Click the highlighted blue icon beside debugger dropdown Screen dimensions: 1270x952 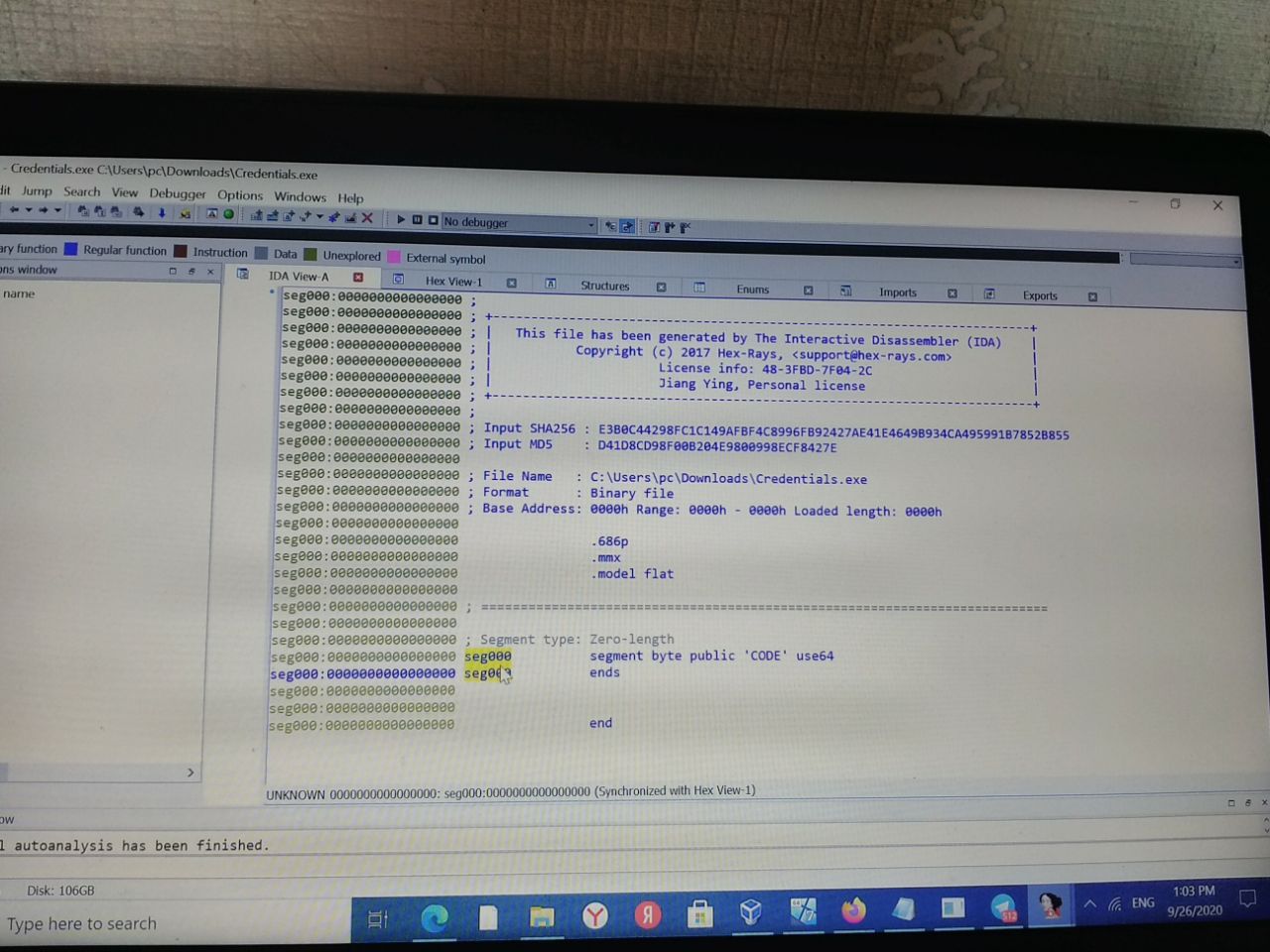click(x=627, y=226)
